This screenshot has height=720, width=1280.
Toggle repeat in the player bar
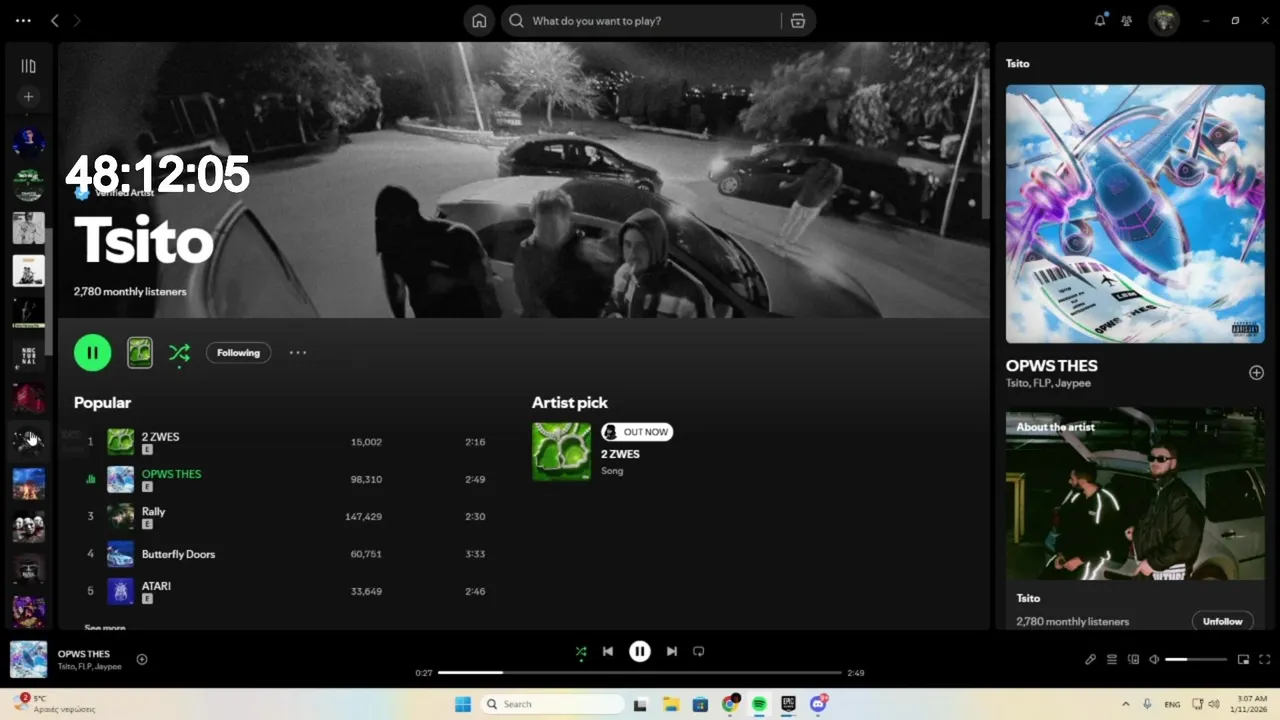[699, 651]
